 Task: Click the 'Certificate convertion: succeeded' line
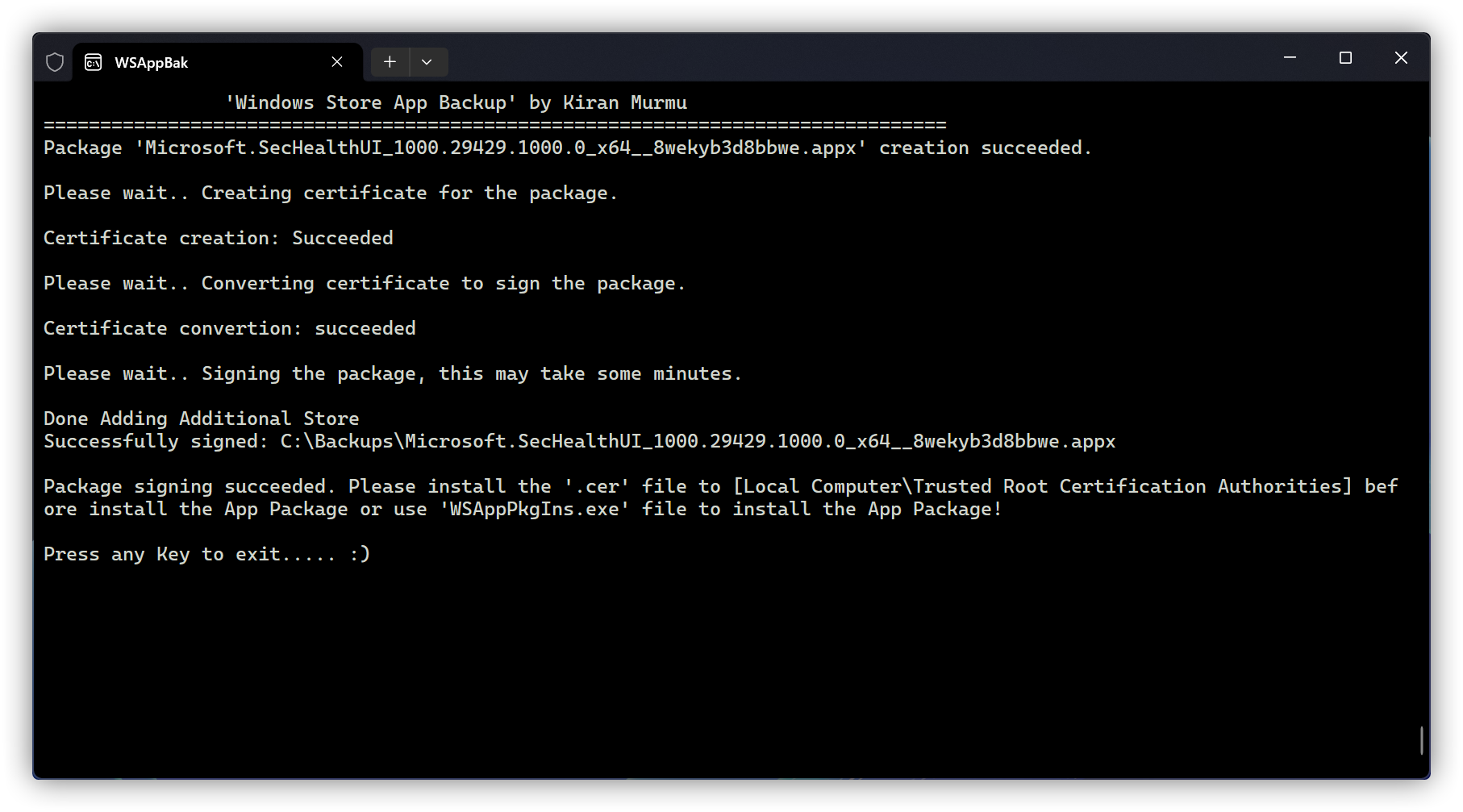pos(230,329)
